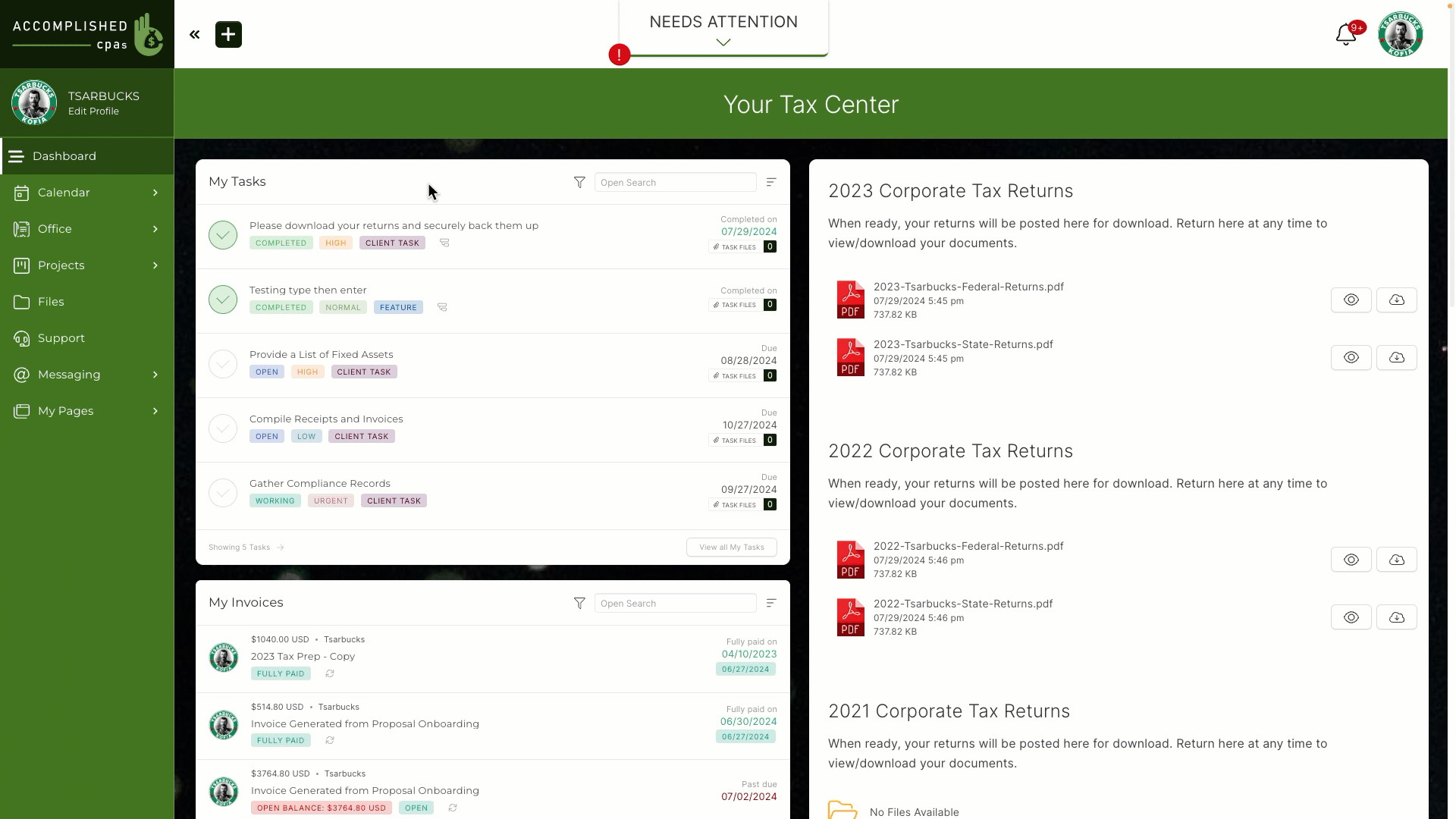Toggle complete on Gather Compliance Records task
The width and height of the screenshot is (1456, 819).
coord(223,492)
